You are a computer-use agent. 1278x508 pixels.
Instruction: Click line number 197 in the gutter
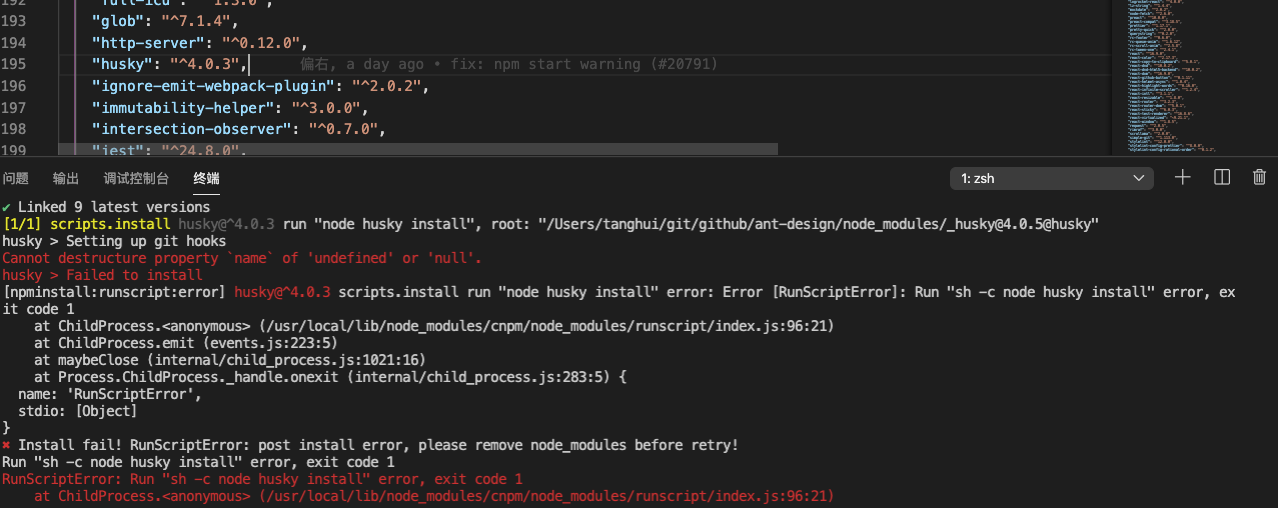click(14, 108)
